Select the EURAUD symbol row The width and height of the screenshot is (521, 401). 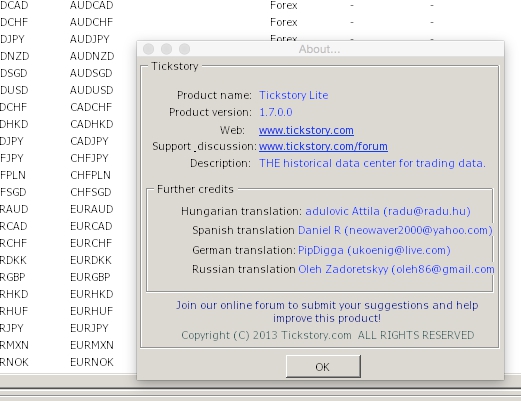(x=92, y=209)
